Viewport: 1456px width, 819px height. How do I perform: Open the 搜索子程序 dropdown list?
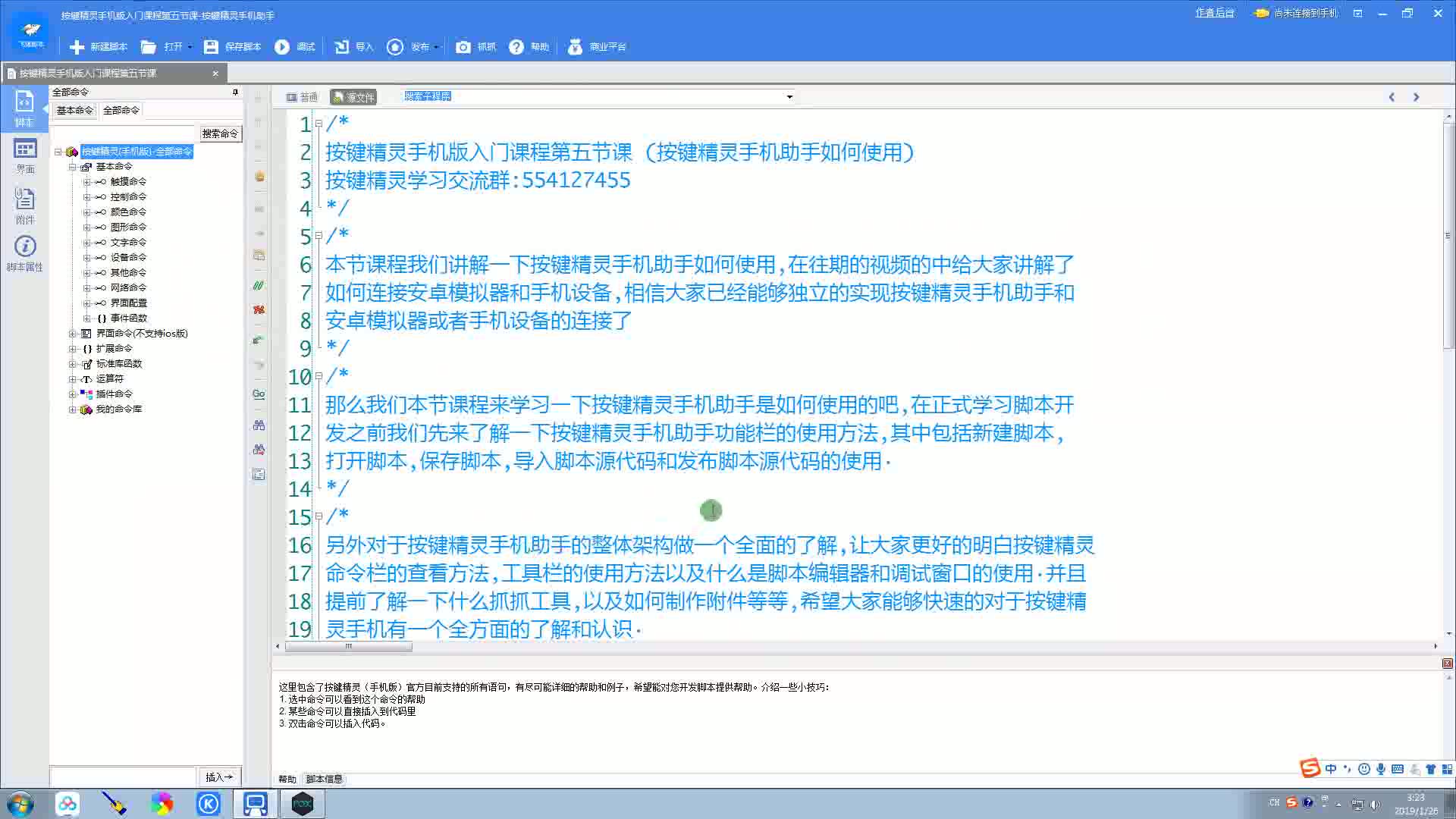point(789,97)
